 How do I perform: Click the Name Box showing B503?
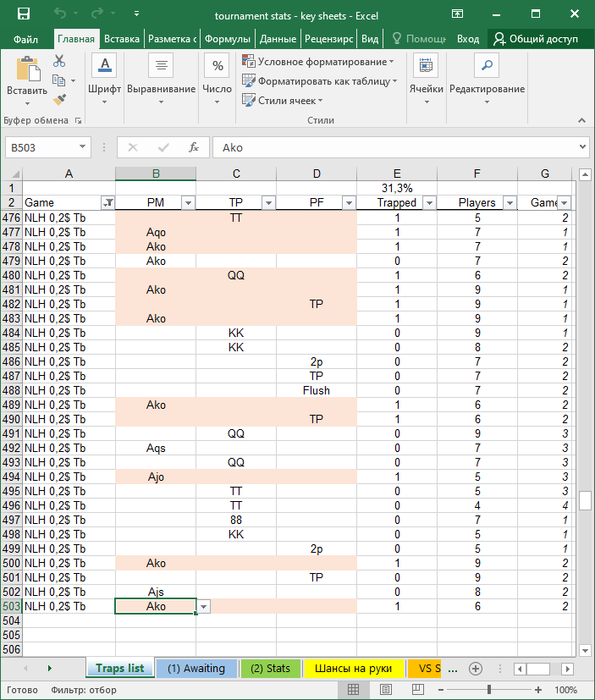pyautogui.click(x=42, y=147)
